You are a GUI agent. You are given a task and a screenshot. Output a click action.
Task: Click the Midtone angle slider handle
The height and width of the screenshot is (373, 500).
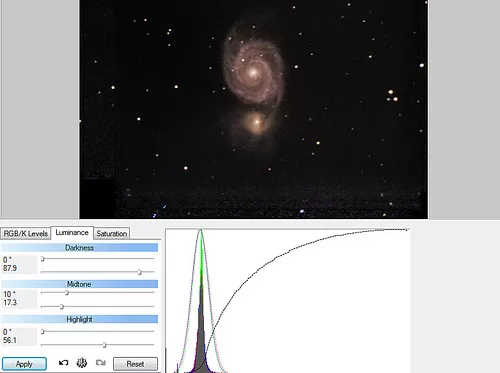tap(67, 293)
